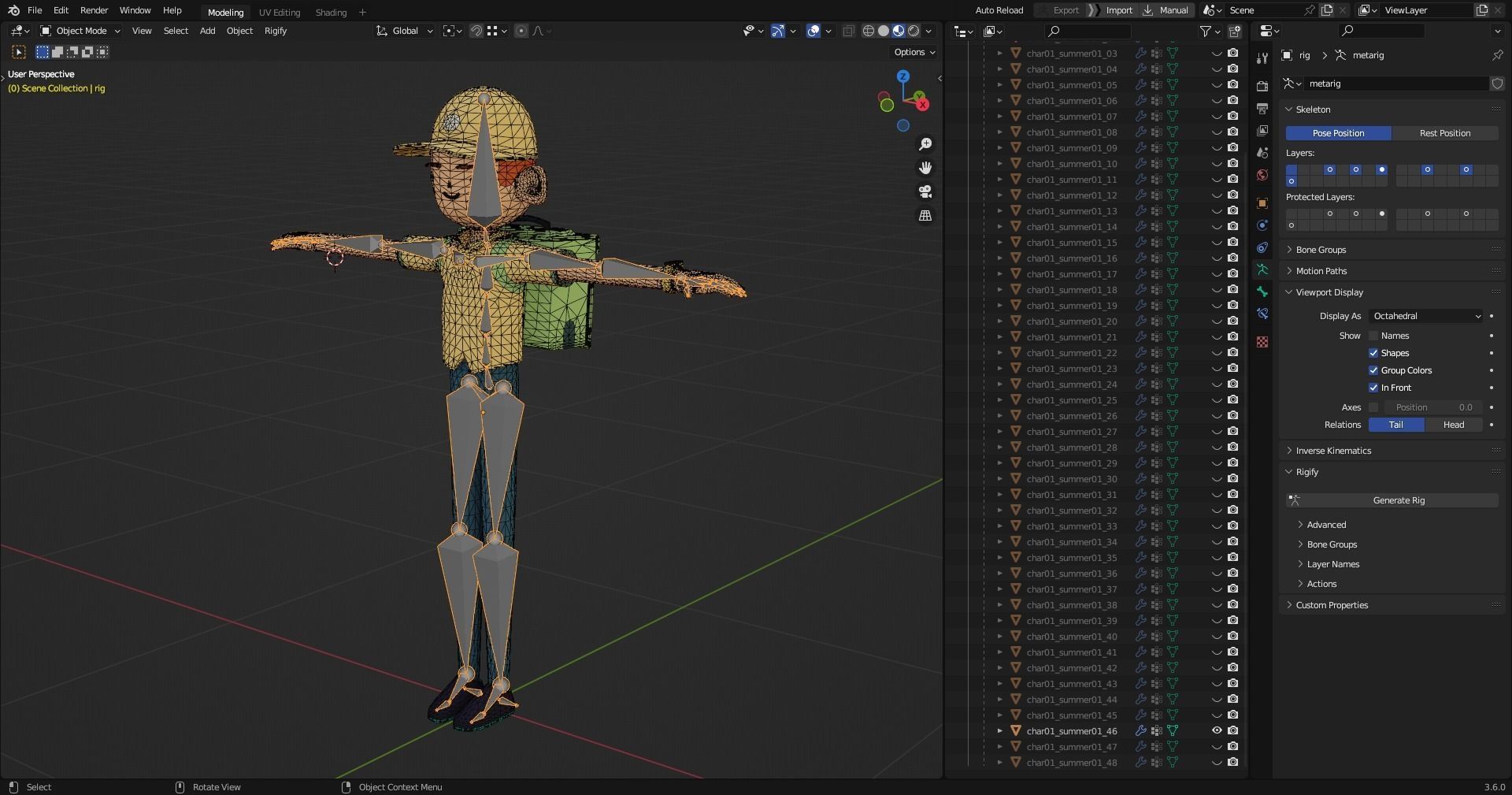Screen dimensions: 1512x795
Task: Hide char01_summer01_46 with eye icon
Action: click(x=1217, y=731)
